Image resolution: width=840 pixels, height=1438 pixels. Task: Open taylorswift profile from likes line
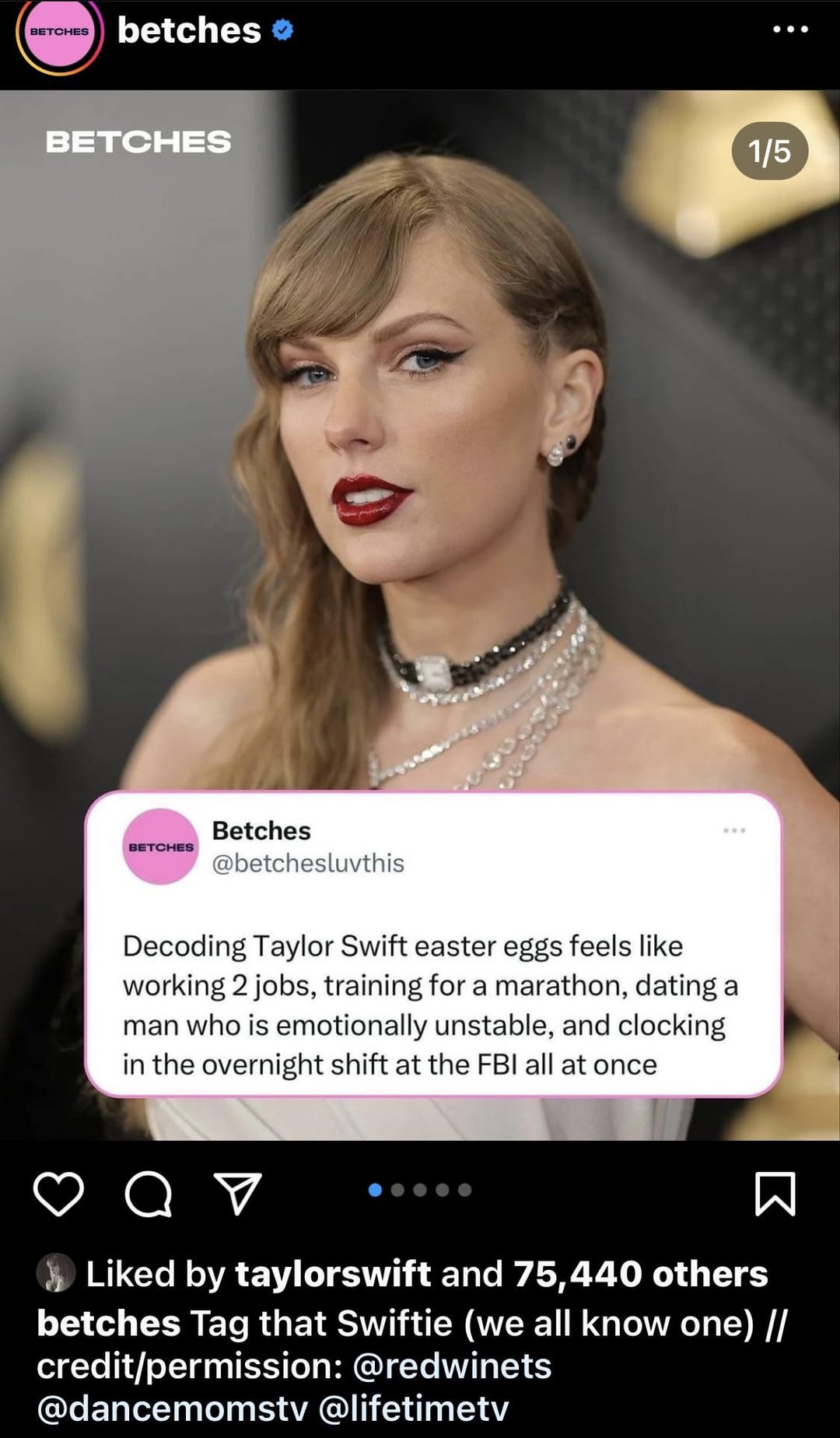pos(333,1275)
